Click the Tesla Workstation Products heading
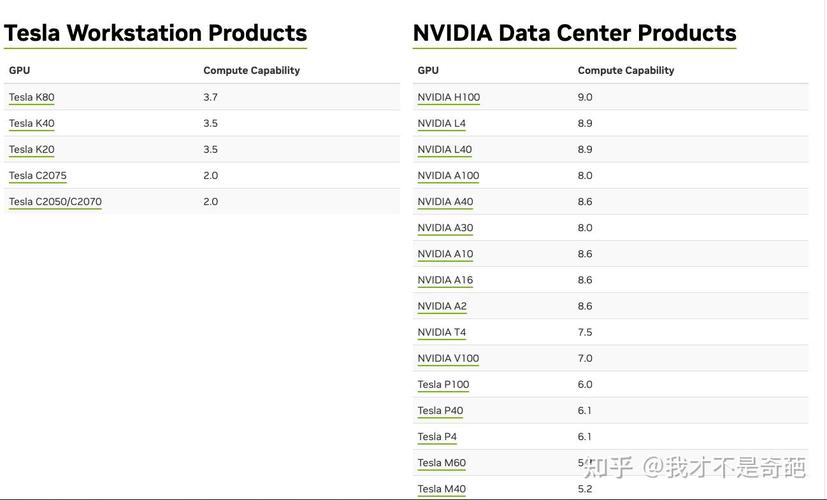Screen dimensions: 827x500 (155, 33)
